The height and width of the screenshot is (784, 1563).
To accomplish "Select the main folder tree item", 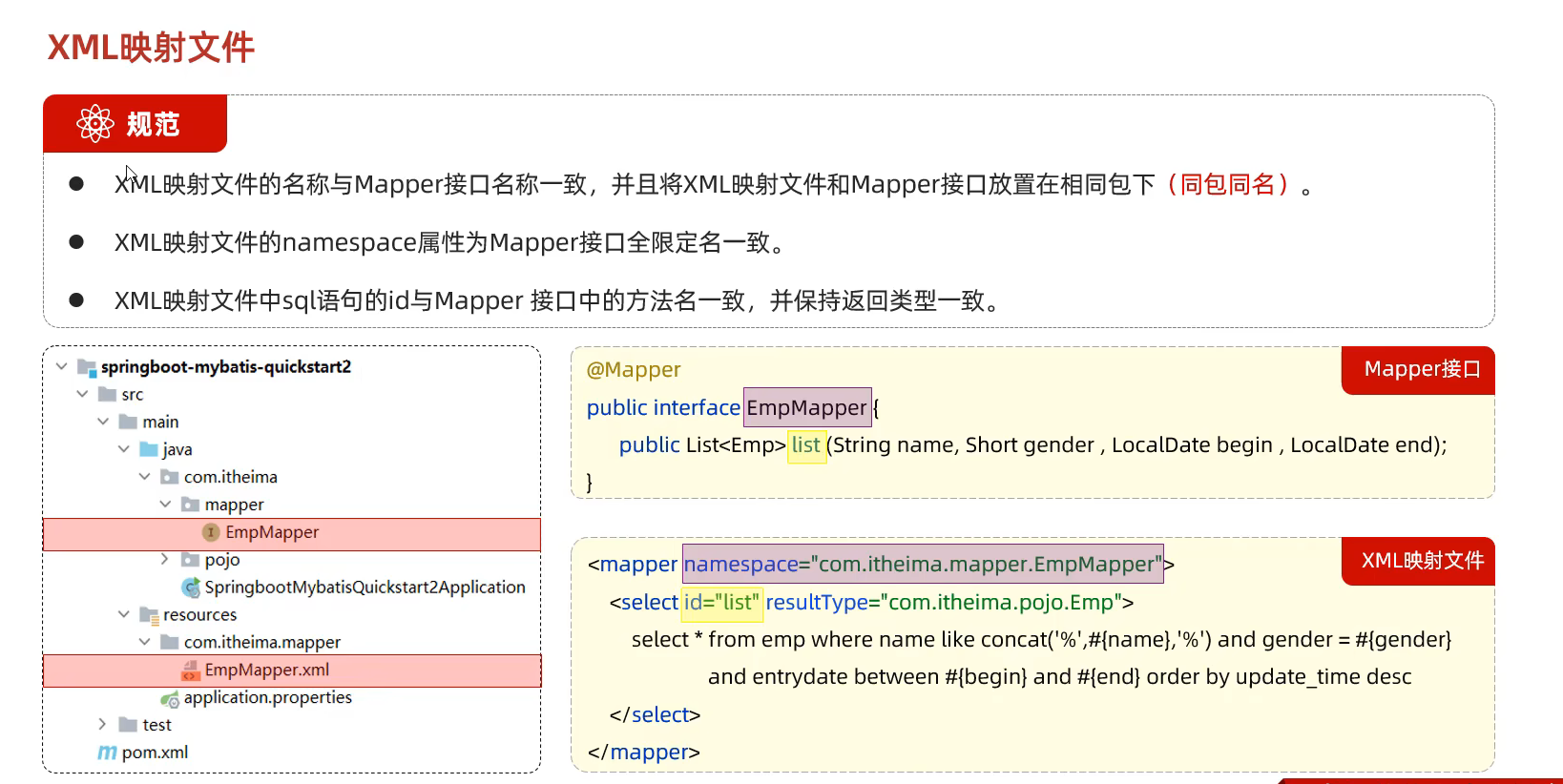I will [x=160, y=422].
